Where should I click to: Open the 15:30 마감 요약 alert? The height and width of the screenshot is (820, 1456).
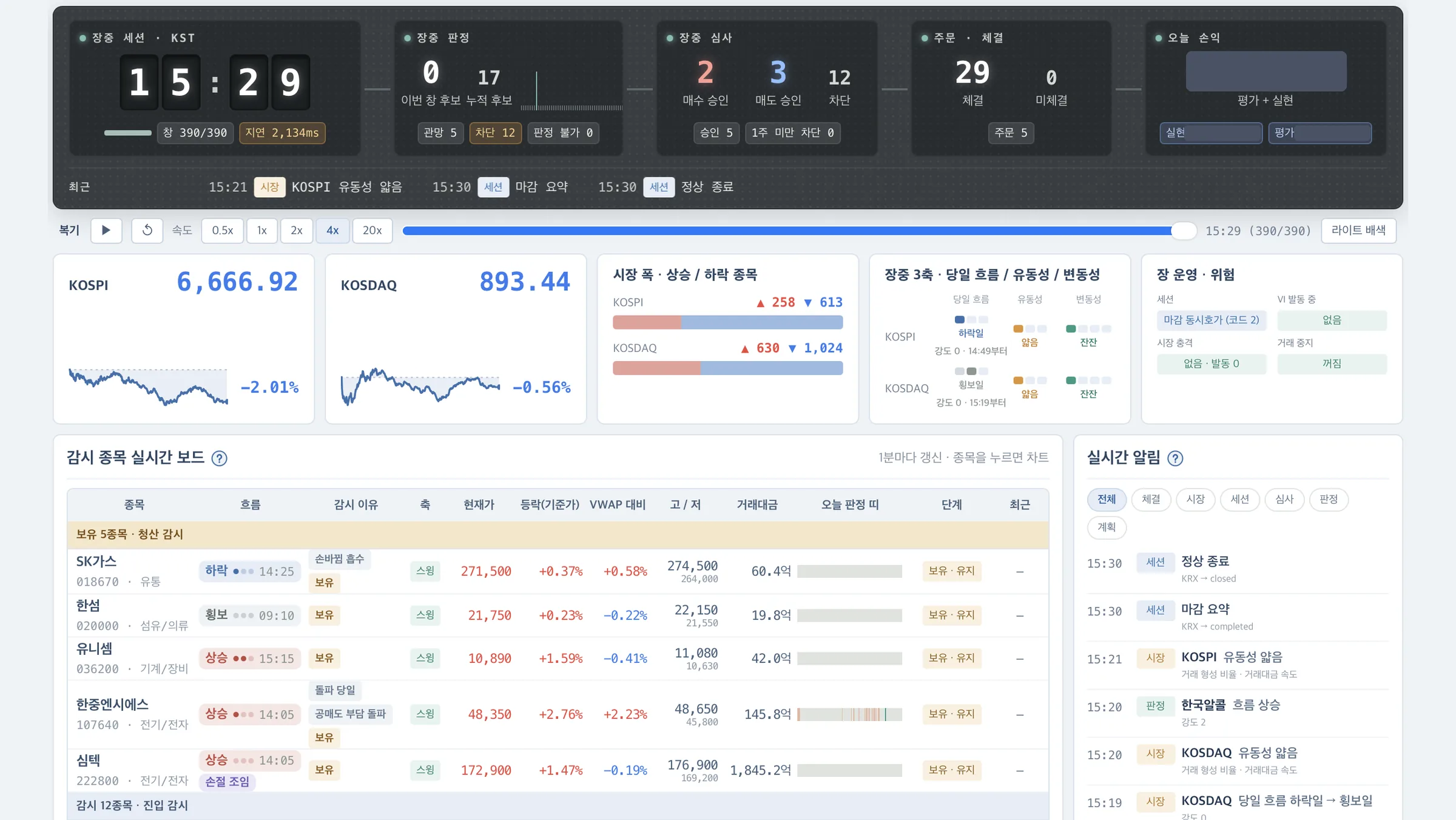tap(1238, 617)
